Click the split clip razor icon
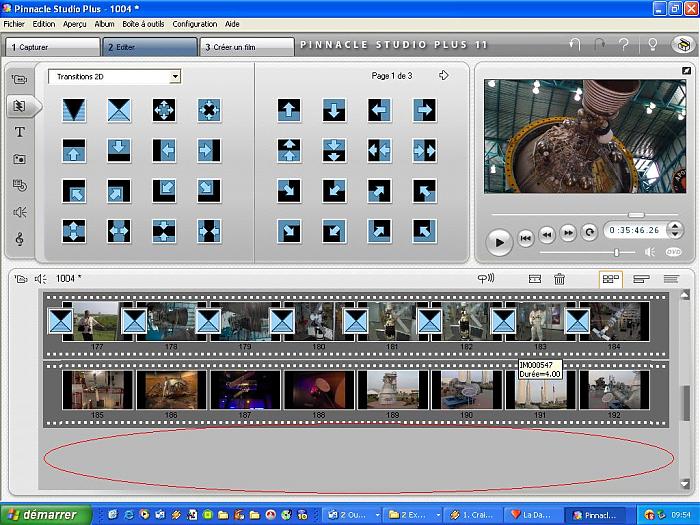The width and height of the screenshot is (700, 525). coord(535,279)
